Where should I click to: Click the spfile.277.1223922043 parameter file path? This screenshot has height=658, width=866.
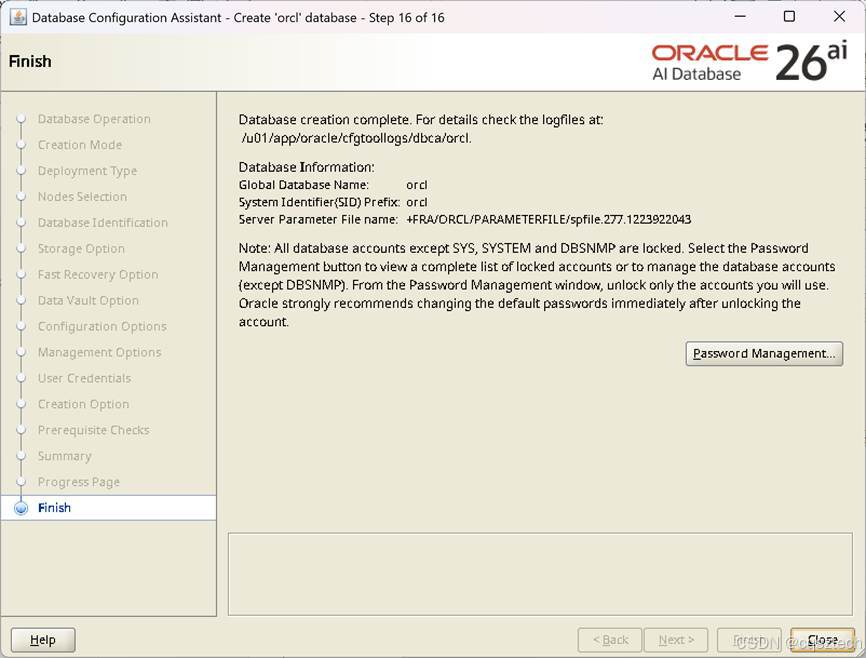(x=548, y=219)
